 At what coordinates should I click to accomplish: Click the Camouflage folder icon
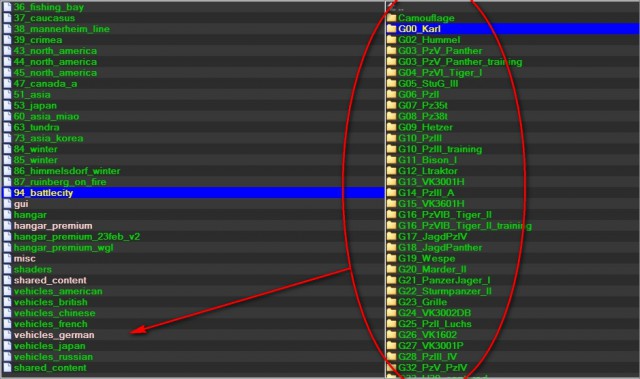[391, 18]
